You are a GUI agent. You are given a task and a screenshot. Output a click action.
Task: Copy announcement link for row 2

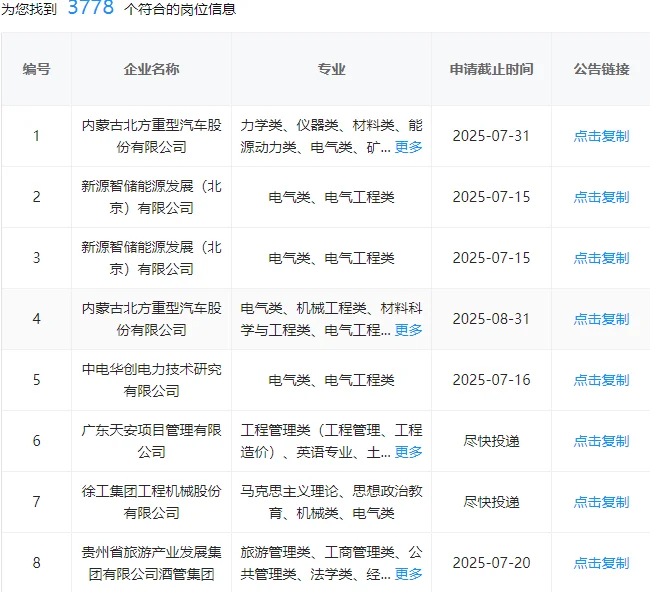[x=601, y=197]
